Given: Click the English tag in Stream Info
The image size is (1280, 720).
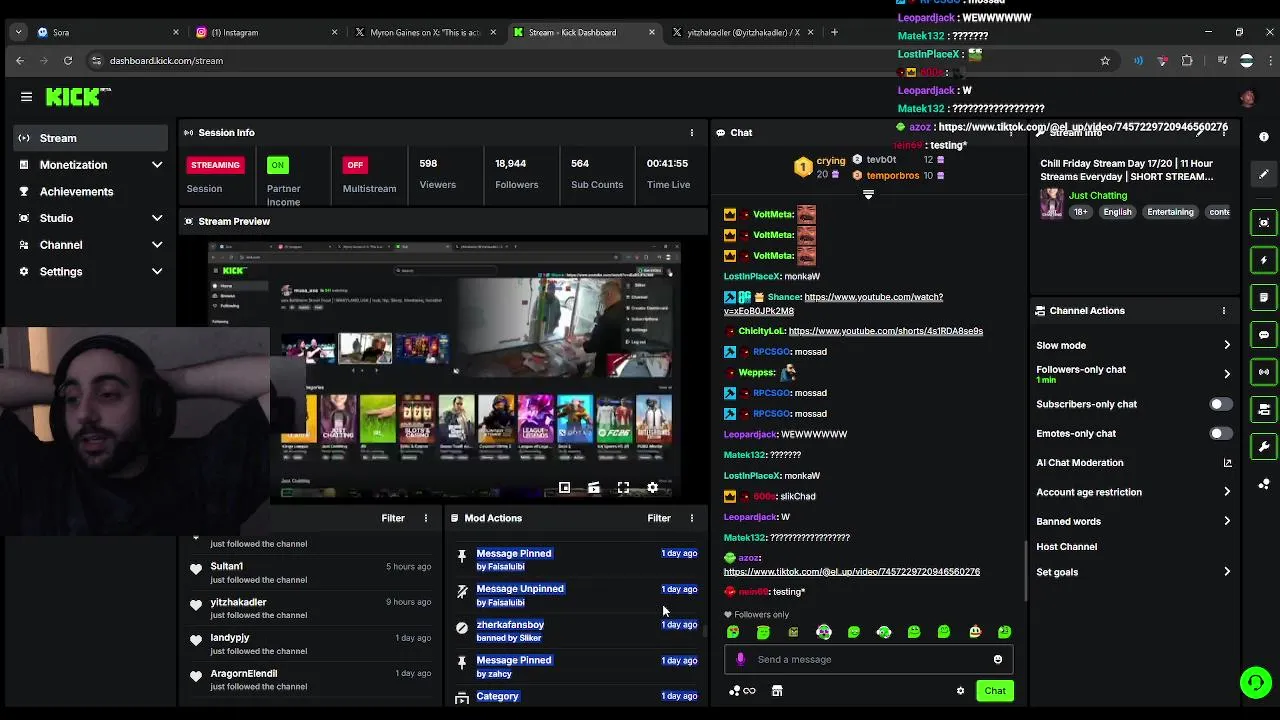Looking at the screenshot, I should 1117,212.
